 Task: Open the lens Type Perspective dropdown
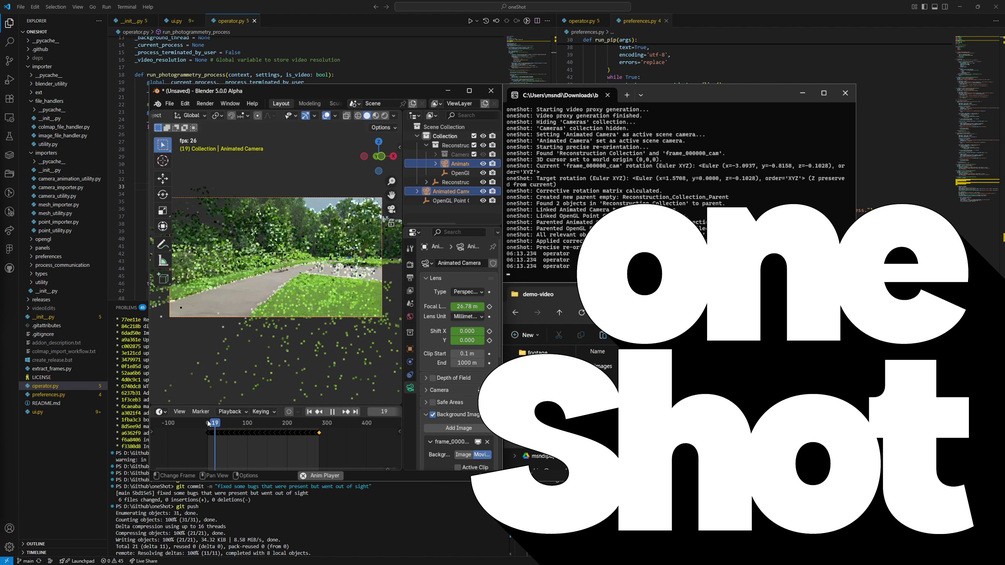pyautogui.click(x=467, y=291)
